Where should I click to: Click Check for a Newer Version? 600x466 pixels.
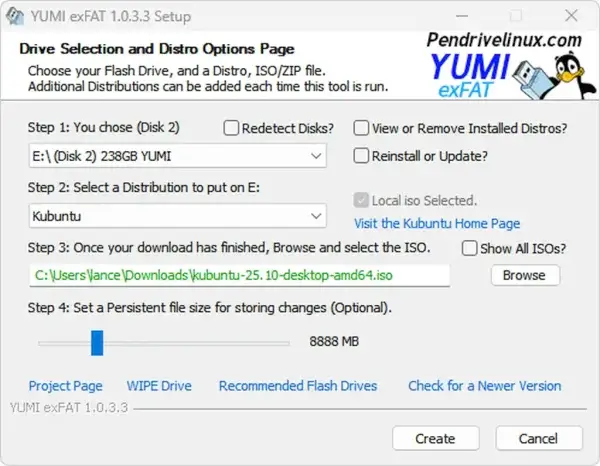tap(484, 386)
